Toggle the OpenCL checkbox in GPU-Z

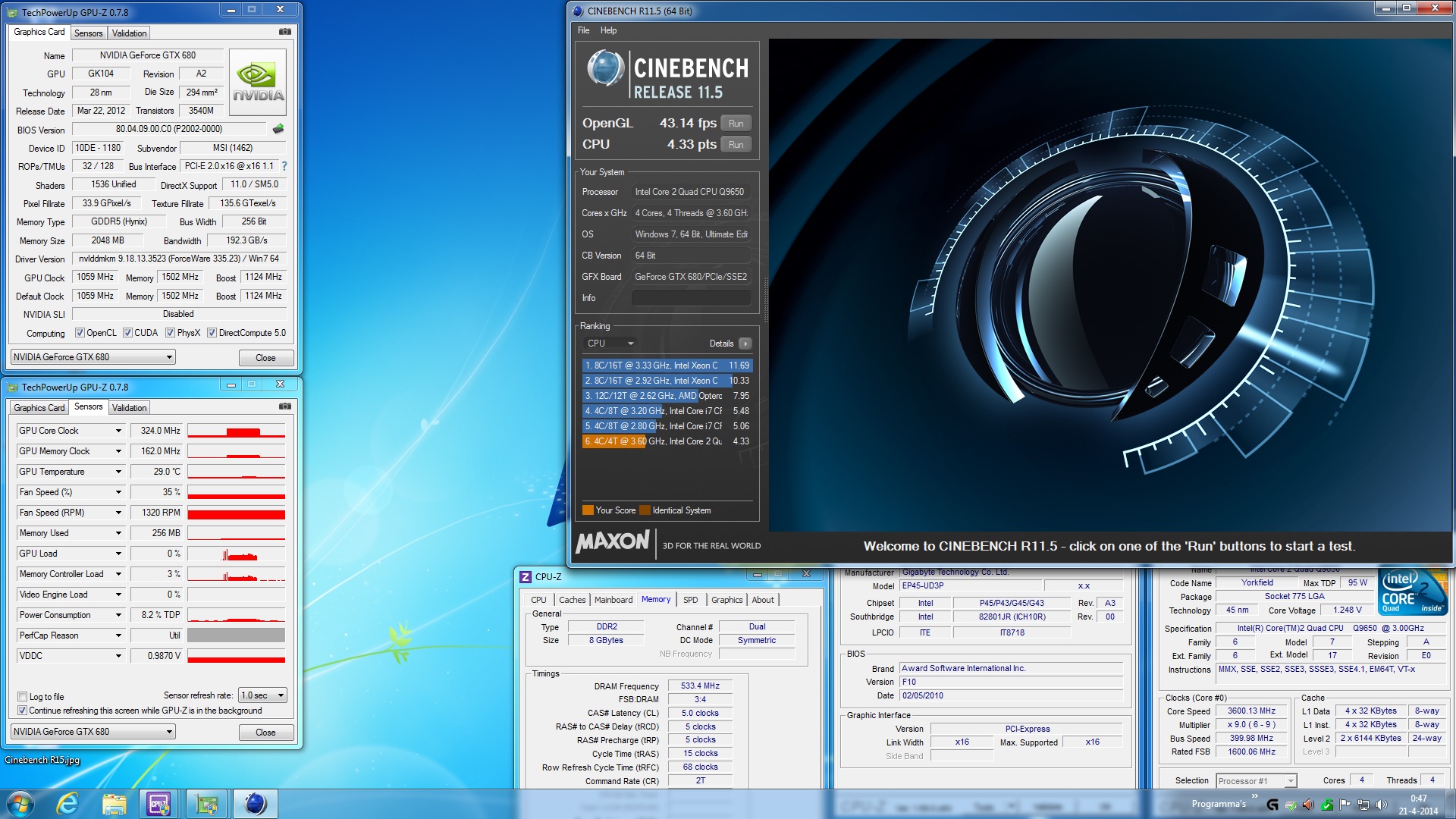[80, 333]
